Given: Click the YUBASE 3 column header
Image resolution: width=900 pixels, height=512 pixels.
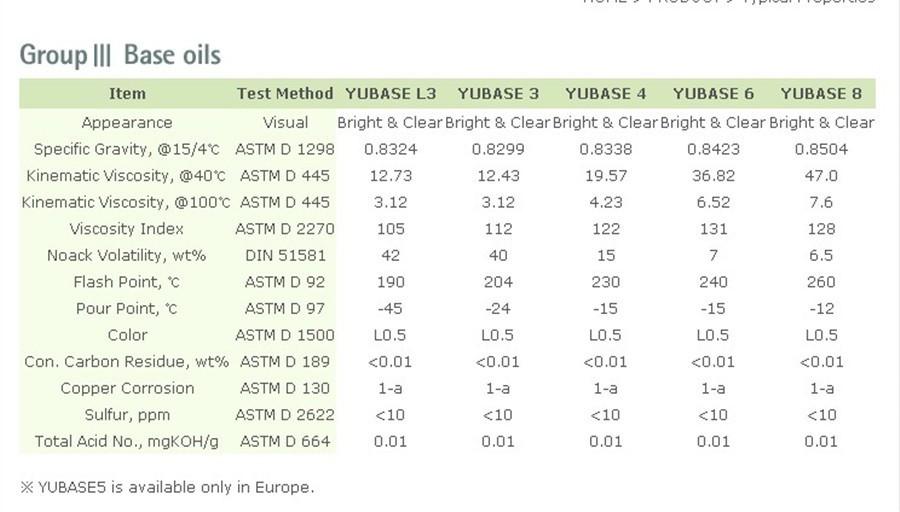Looking at the screenshot, I should coord(498,94).
